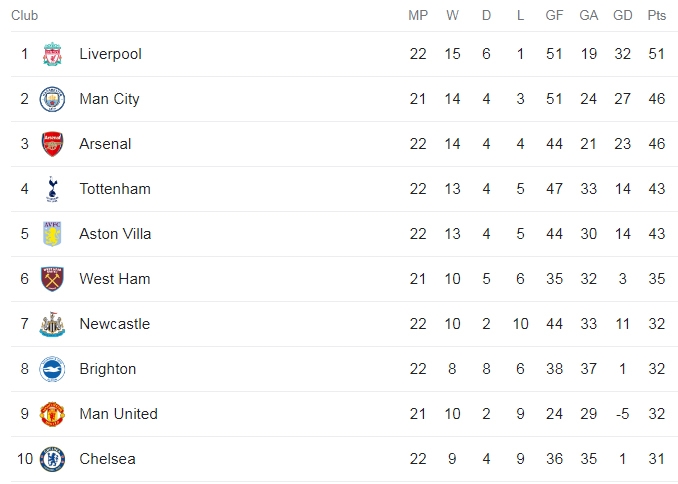
Task: Click the Club column header
Action: (x=25, y=16)
